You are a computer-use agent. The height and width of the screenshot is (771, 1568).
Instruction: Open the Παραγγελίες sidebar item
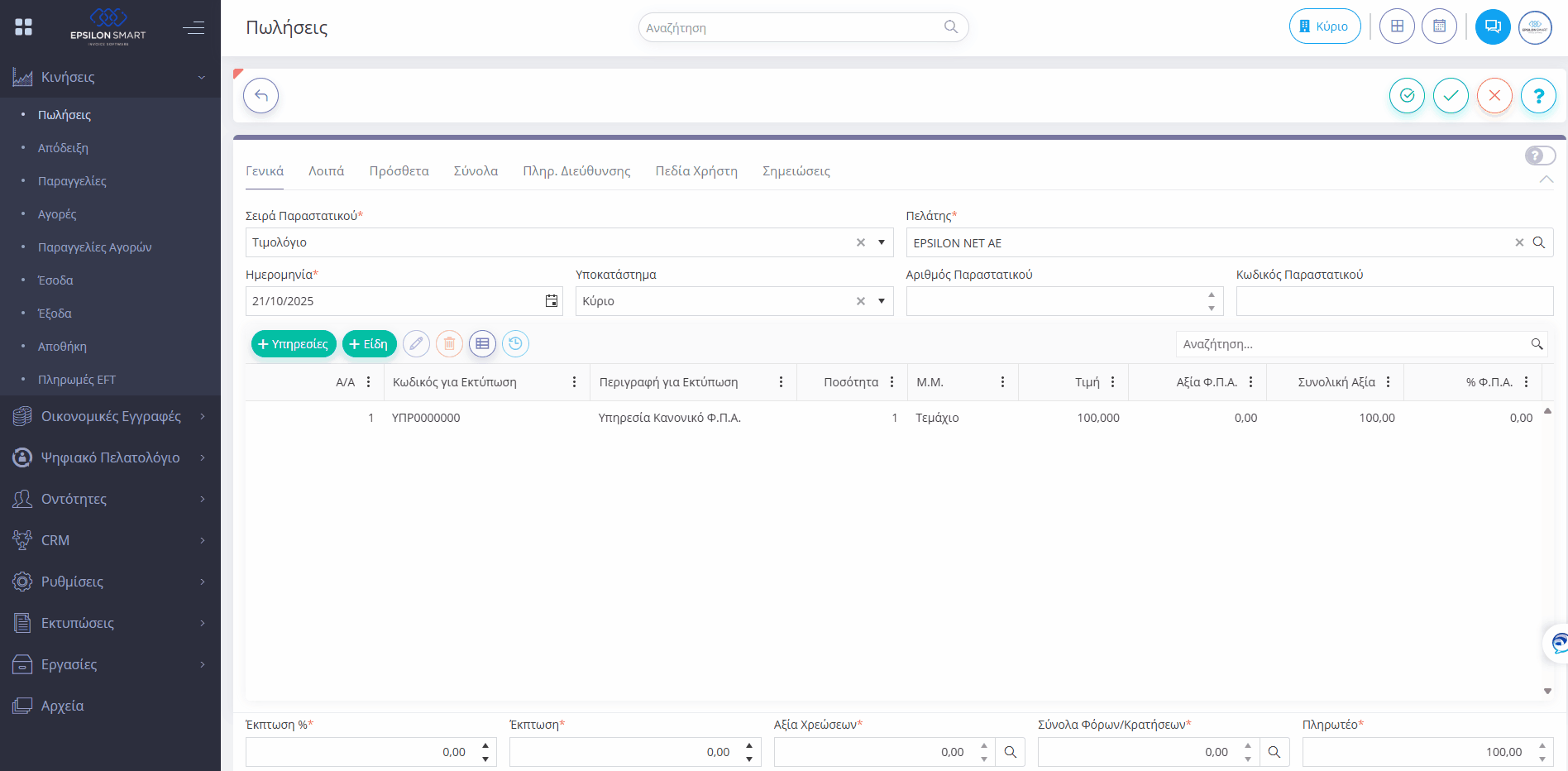[x=72, y=181]
